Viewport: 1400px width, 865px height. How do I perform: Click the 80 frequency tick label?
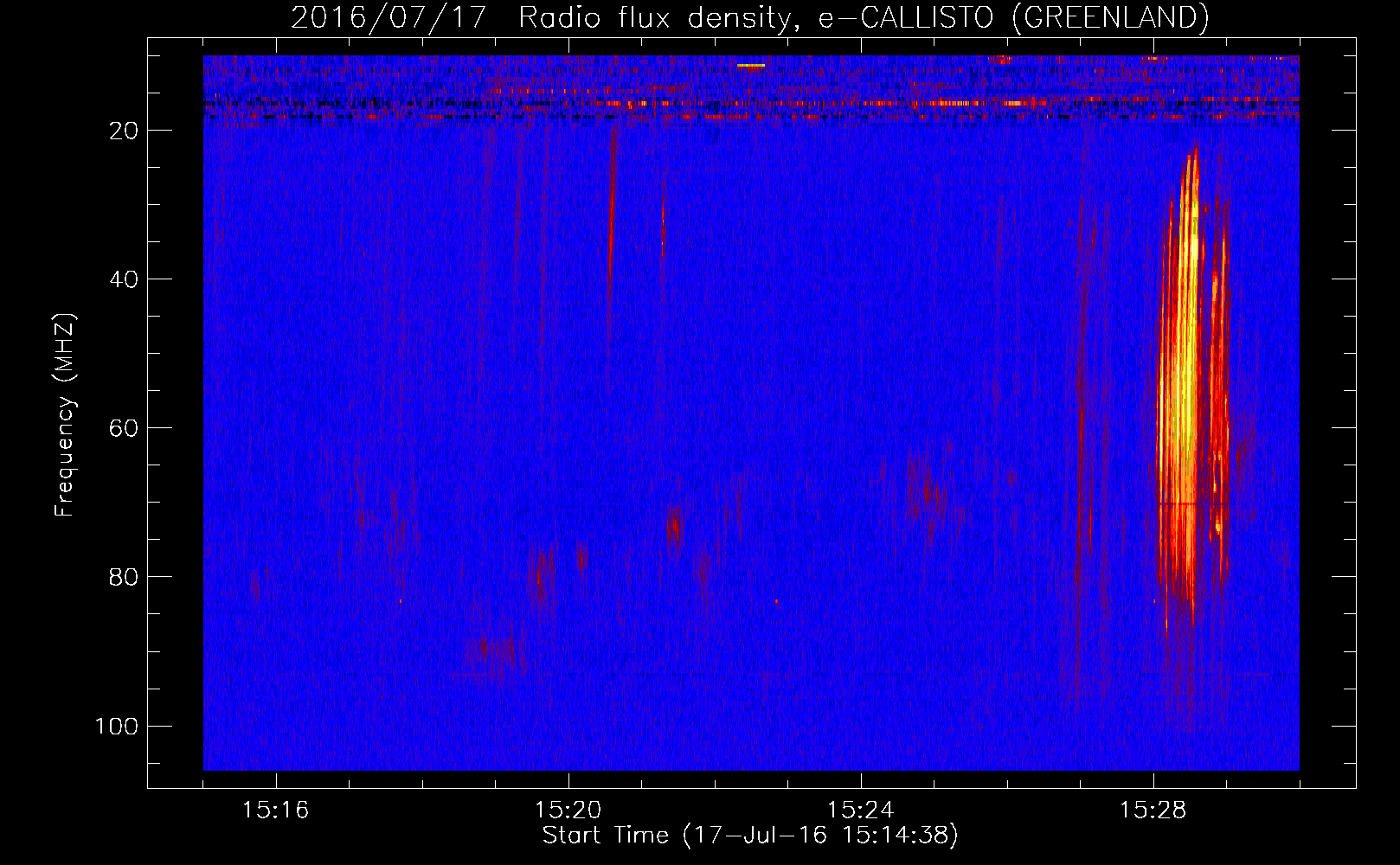pyautogui.click(x=124, y=577)
